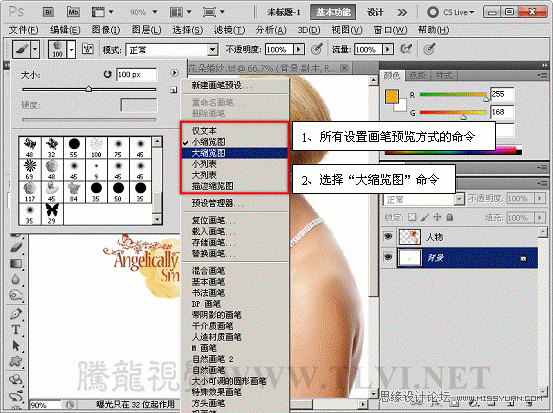This screenshot has width=553, height=413.
Task: Select the butterfly brush size 29
Action: [52, 214]
